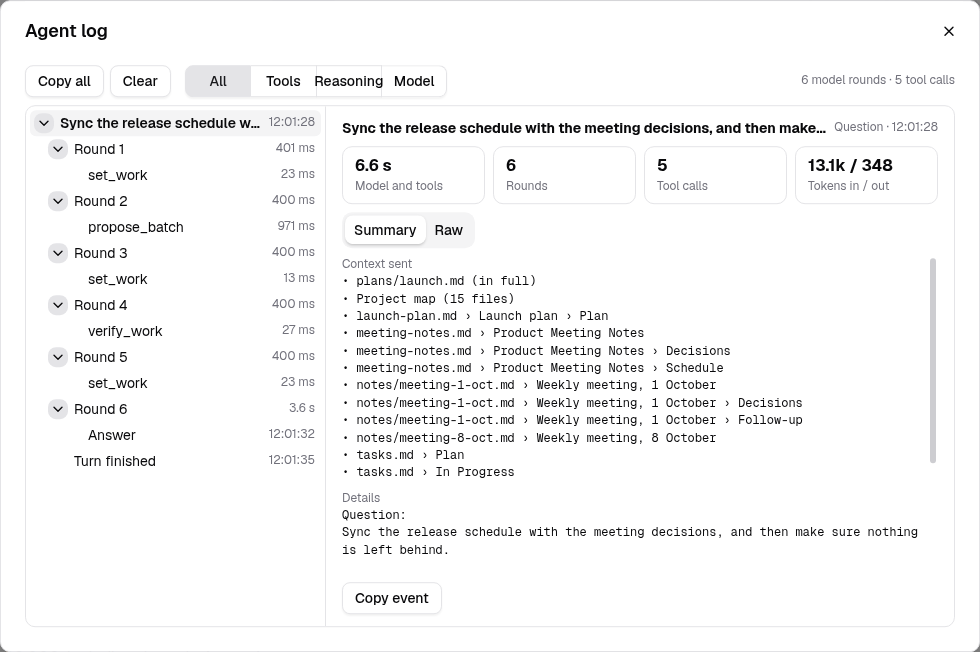The height and width of the screenshot is (652, 980).
Task: Collapse the Round 3 chevron
Action: (x=58, y=253)
